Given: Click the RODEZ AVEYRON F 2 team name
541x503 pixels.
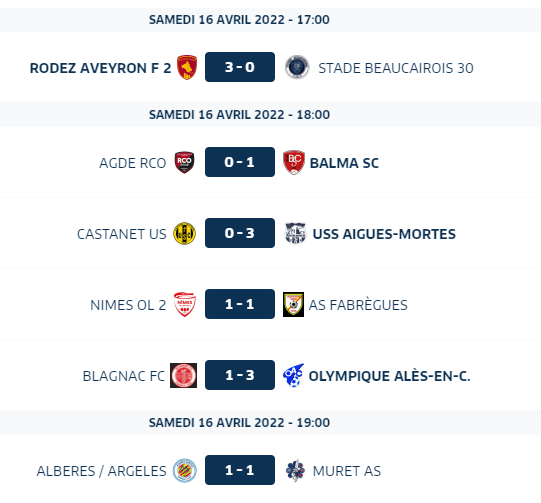Looking at the screenshot, I should click(100, 68).
